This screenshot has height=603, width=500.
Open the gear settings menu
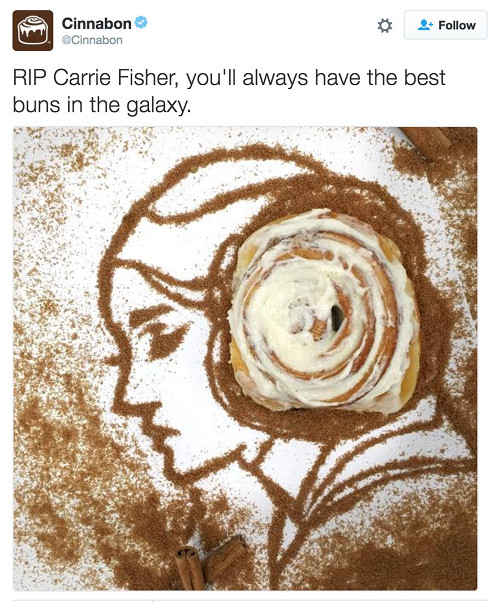pyautogui.click(x=385, y=26)
